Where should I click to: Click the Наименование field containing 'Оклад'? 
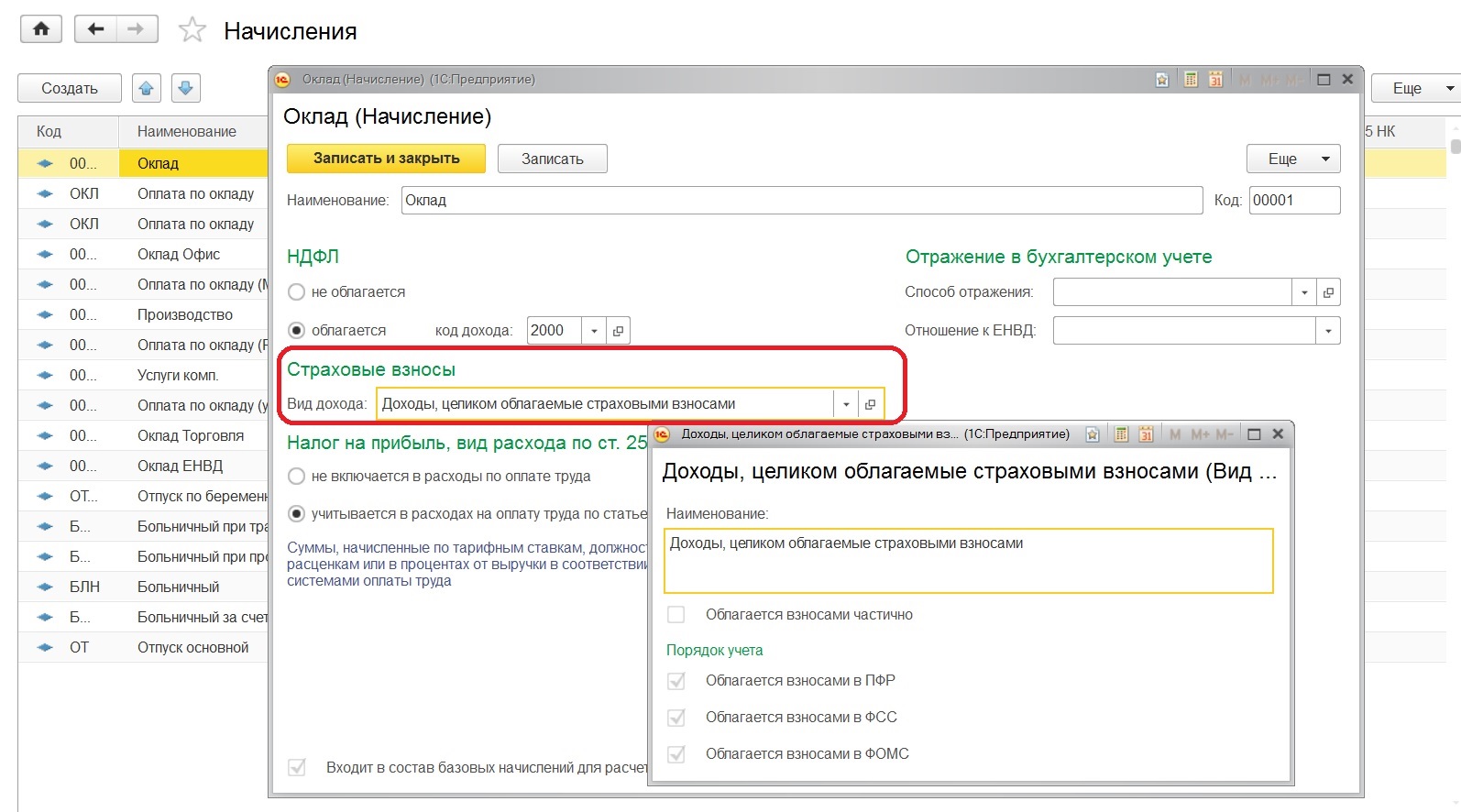tap(801, 201)
